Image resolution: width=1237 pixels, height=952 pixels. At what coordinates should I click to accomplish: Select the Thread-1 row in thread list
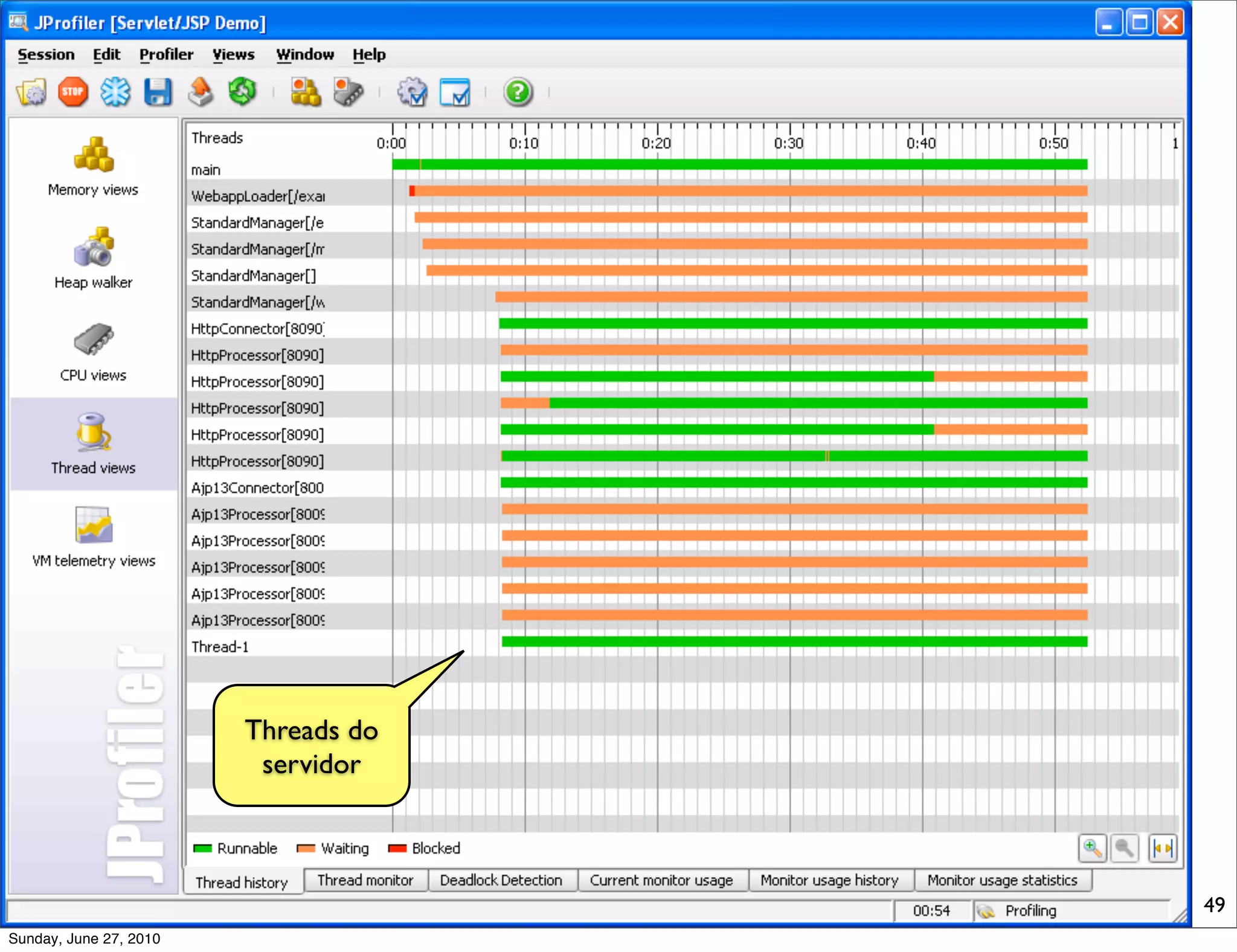tap(220, 647)
